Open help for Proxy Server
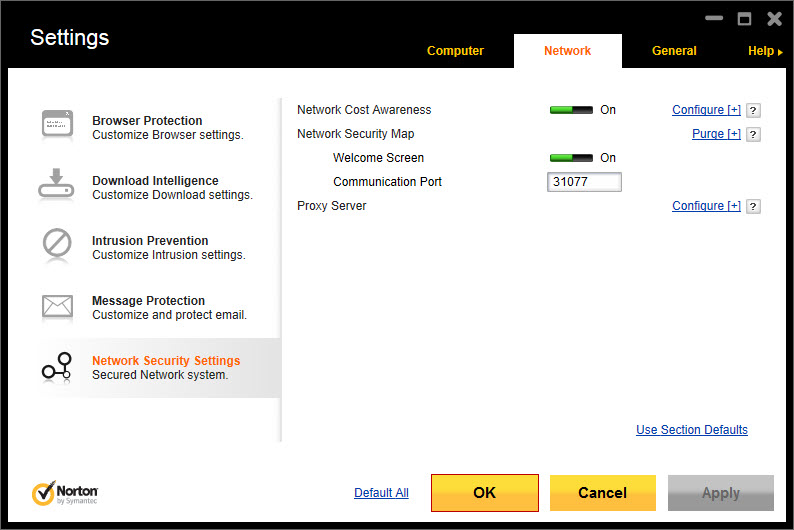Viewport: 794px width, 530px height. click(x=753, y=207)
